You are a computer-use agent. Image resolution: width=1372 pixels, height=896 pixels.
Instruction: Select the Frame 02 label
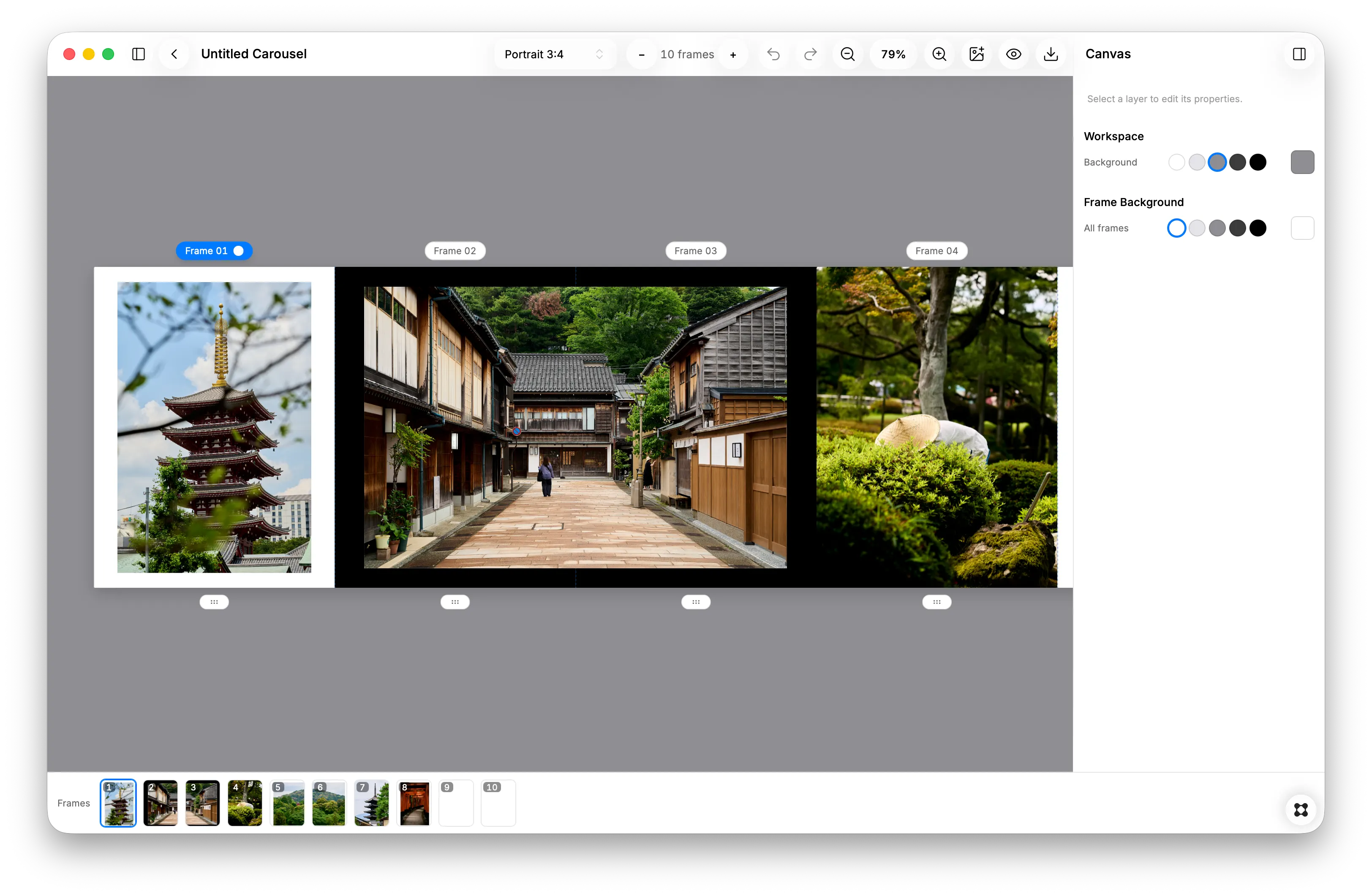[x=455, y=251]
